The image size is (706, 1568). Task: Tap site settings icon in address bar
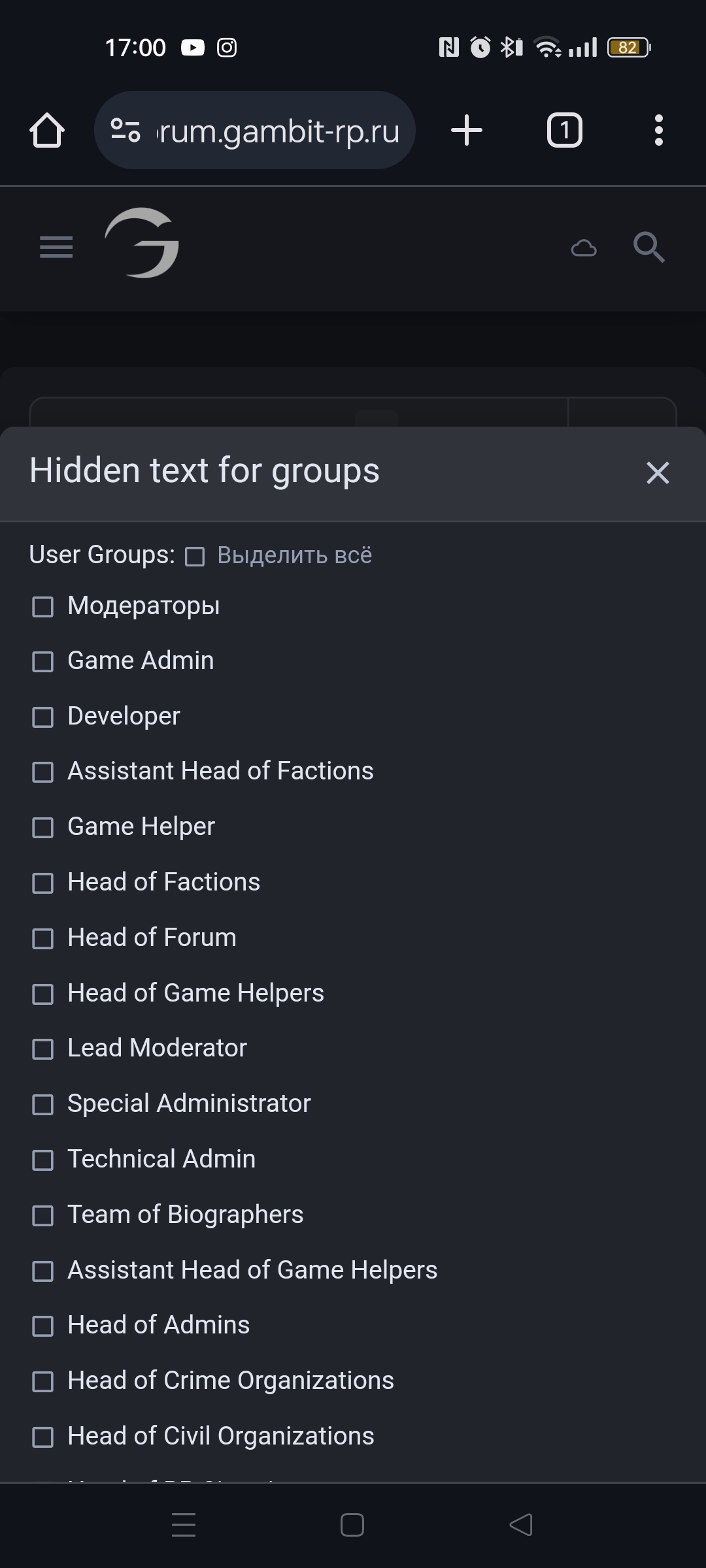point(126,130)
